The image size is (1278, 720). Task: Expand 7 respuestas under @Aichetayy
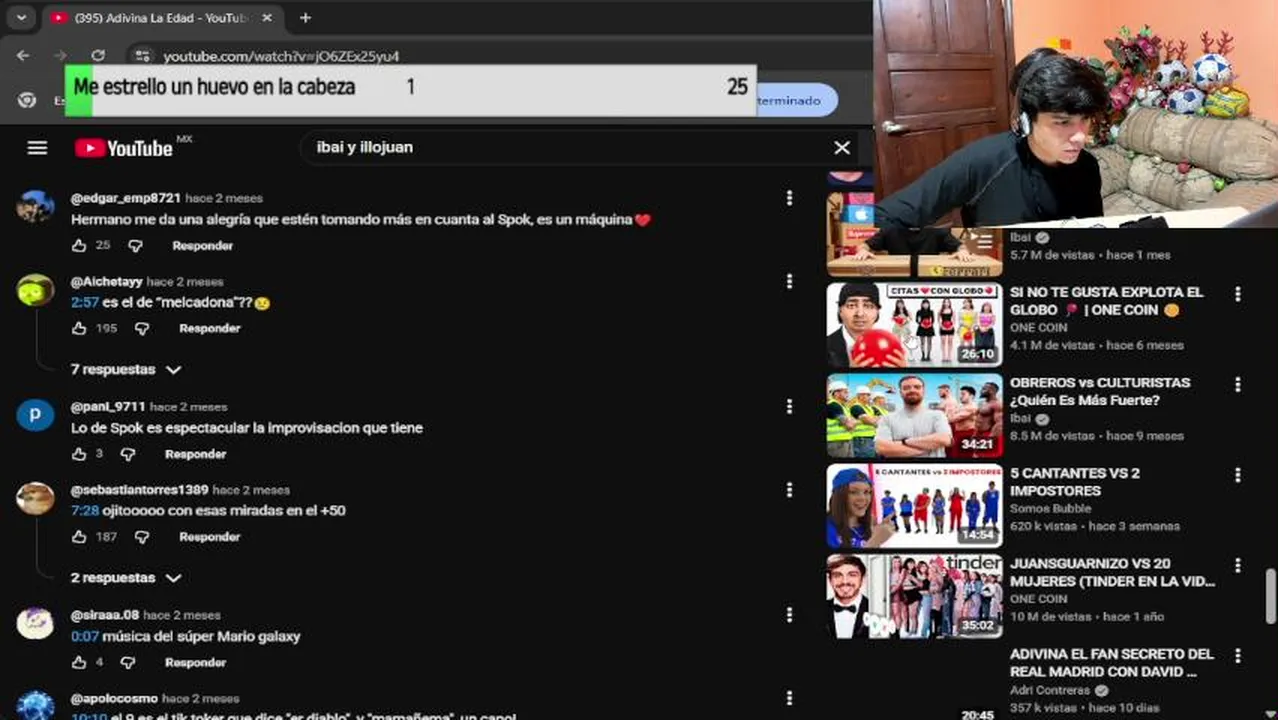(x=126, y=369)
